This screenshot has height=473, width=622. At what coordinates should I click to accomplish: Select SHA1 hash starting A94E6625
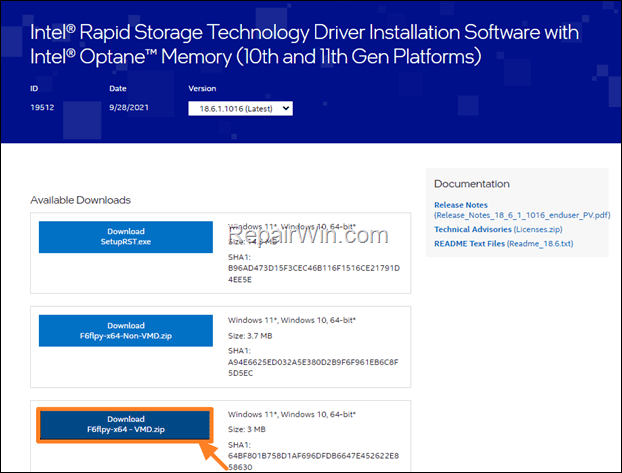point(313,367)
